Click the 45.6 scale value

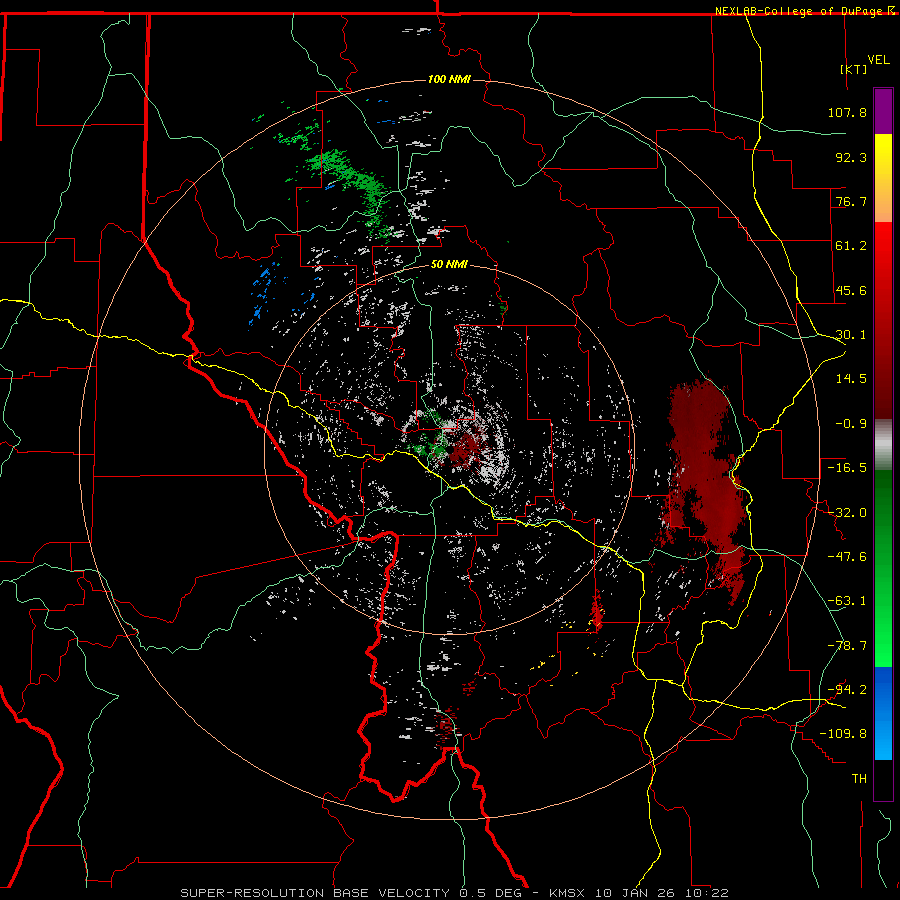pos(851,290)
